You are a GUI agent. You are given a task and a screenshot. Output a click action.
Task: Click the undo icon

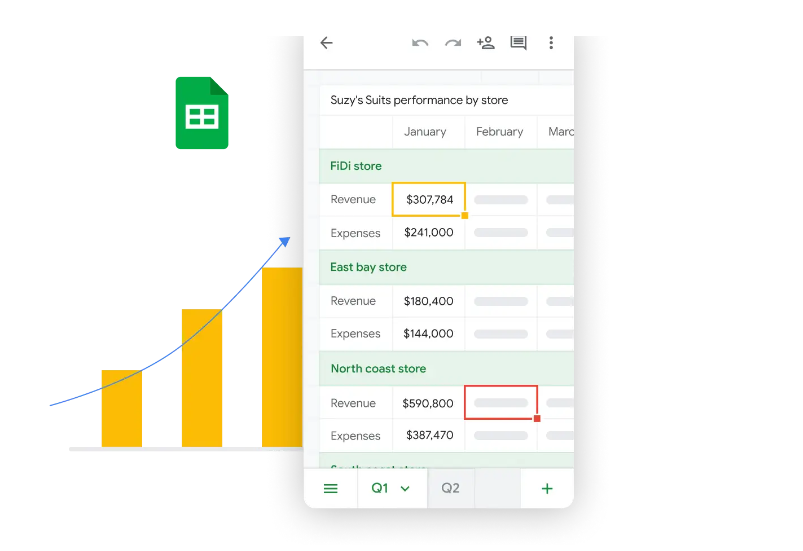click(420, 43)
